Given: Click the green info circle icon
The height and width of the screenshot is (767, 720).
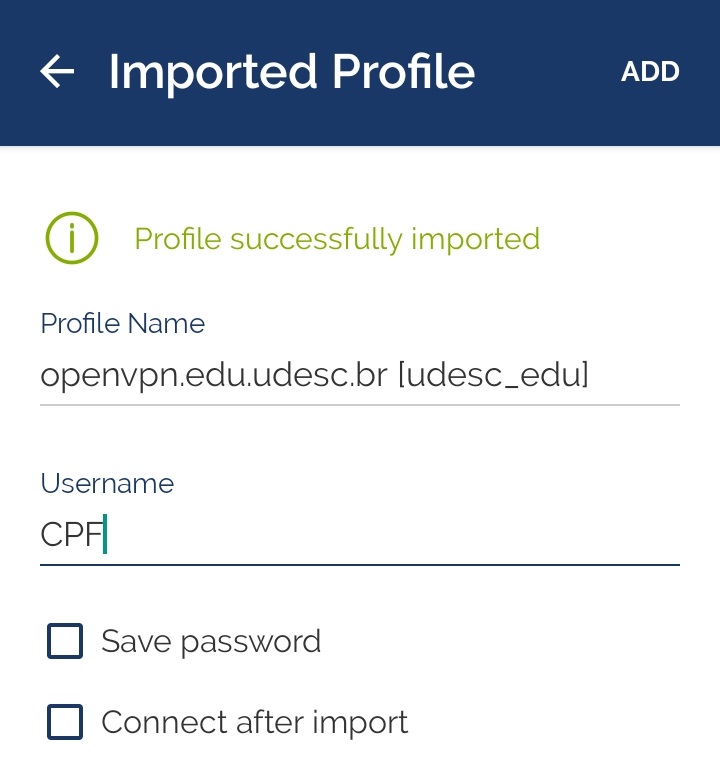Looking at the screenshot, I should pyautogui.click(x=72, y=238).
